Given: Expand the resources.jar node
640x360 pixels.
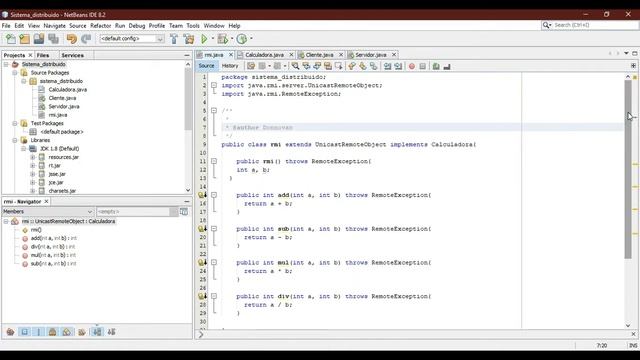Looking at the screenshot, I should pos(33,157).
